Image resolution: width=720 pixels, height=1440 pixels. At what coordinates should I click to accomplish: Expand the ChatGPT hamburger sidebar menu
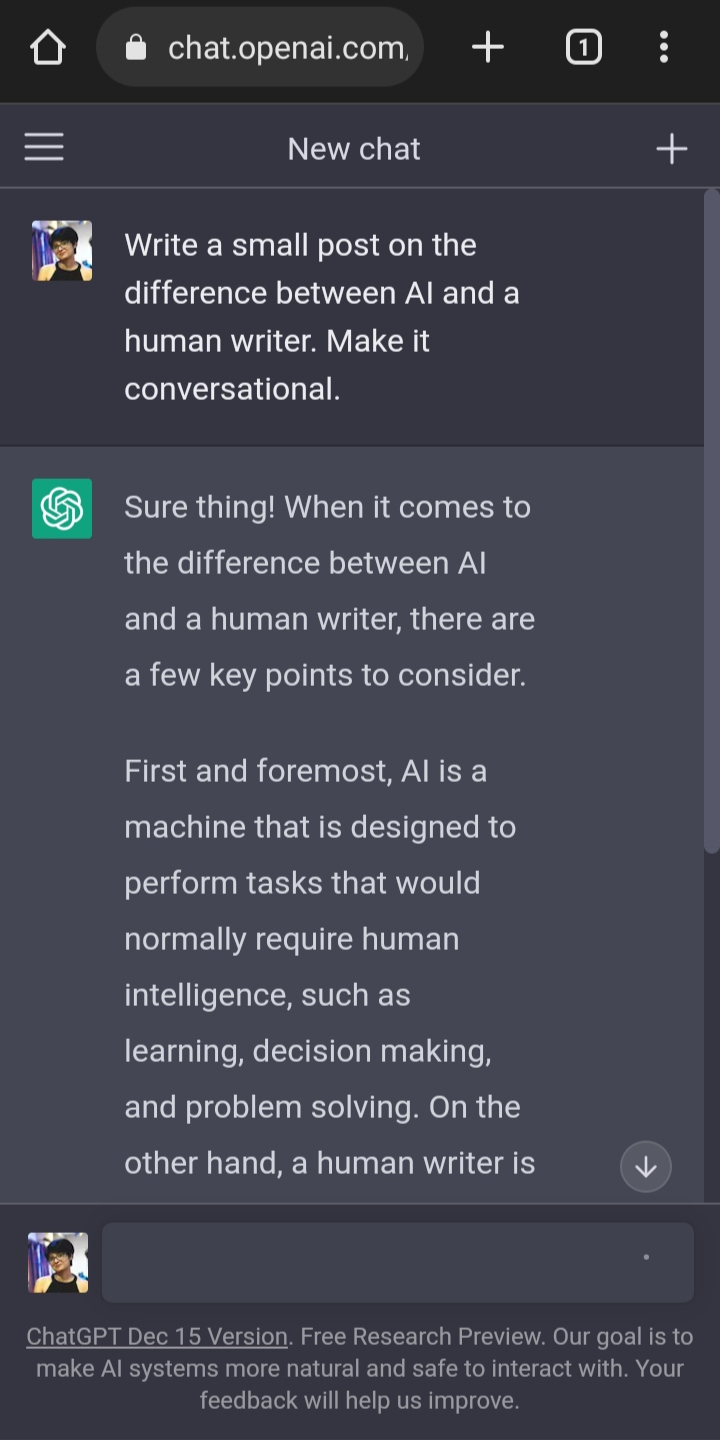(44, 148)
